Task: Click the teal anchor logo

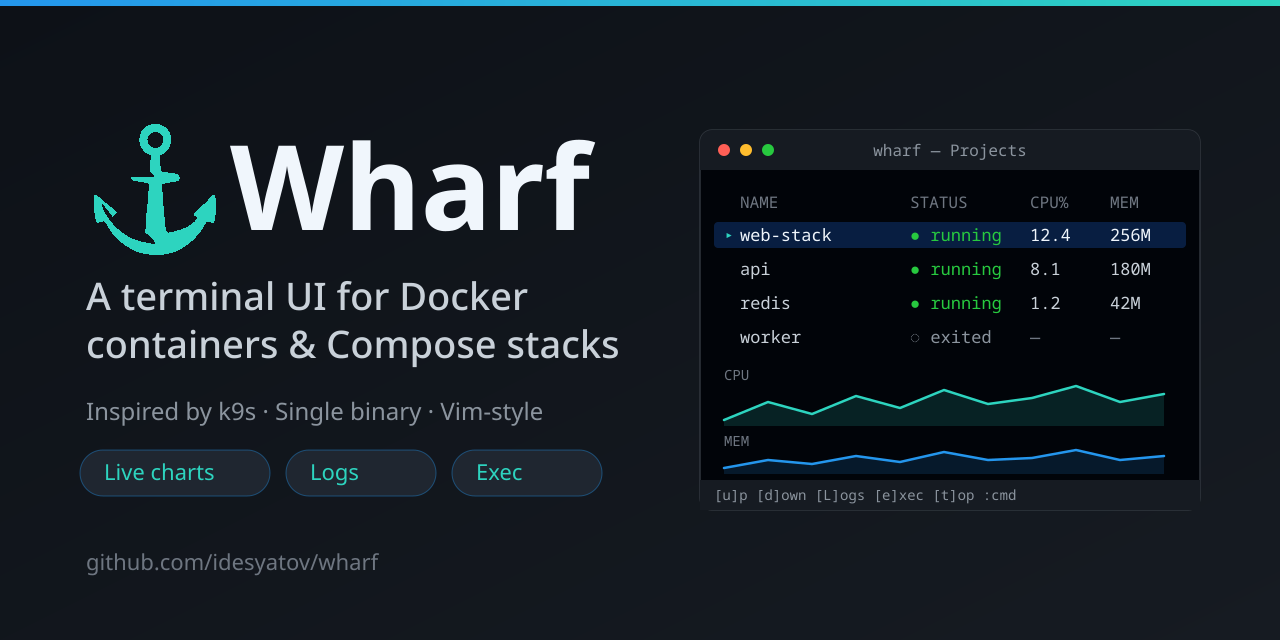Action: 155,189
